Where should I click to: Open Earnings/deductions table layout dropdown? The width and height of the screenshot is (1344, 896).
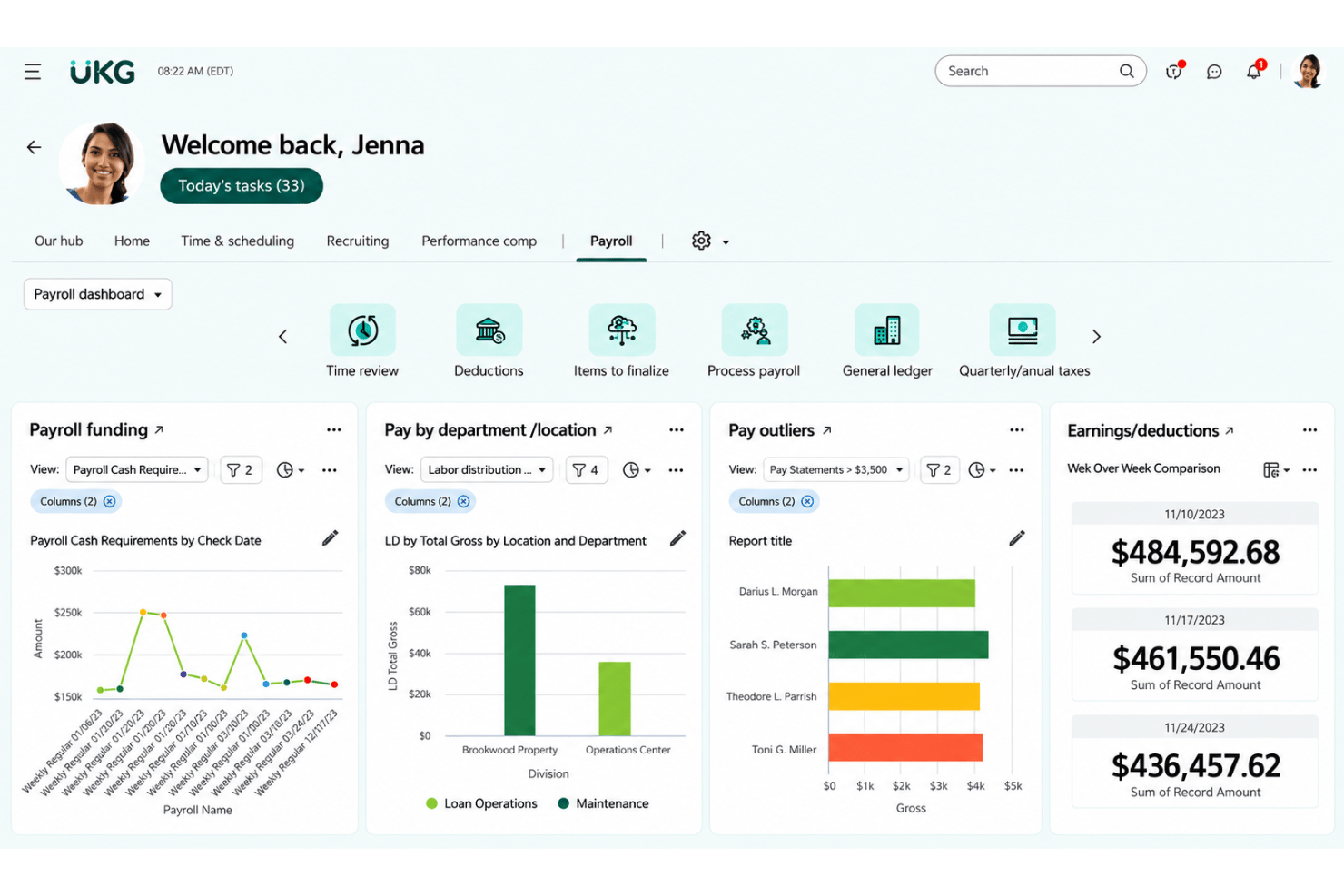[1276, 469]
